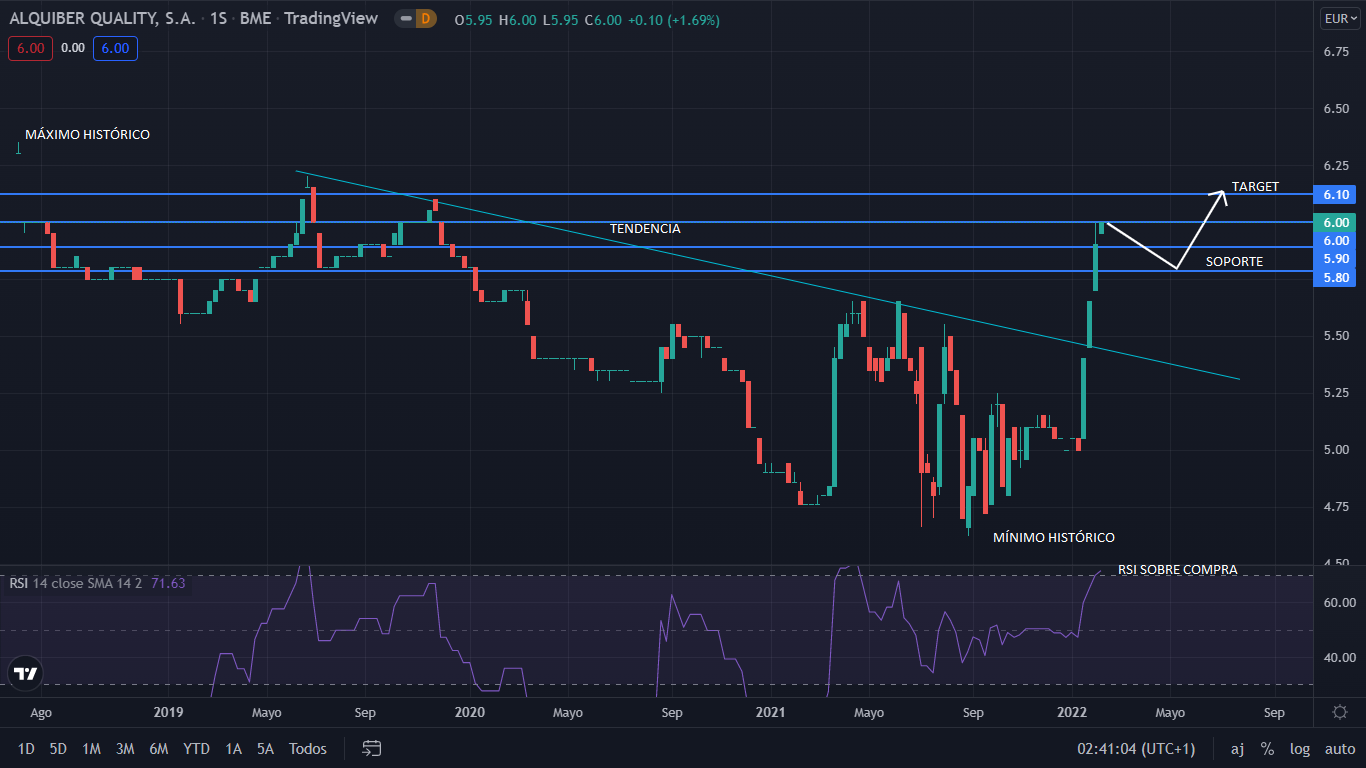Click the market status indicator pill
Screen dimensions: 1366x768
[404, 19]
